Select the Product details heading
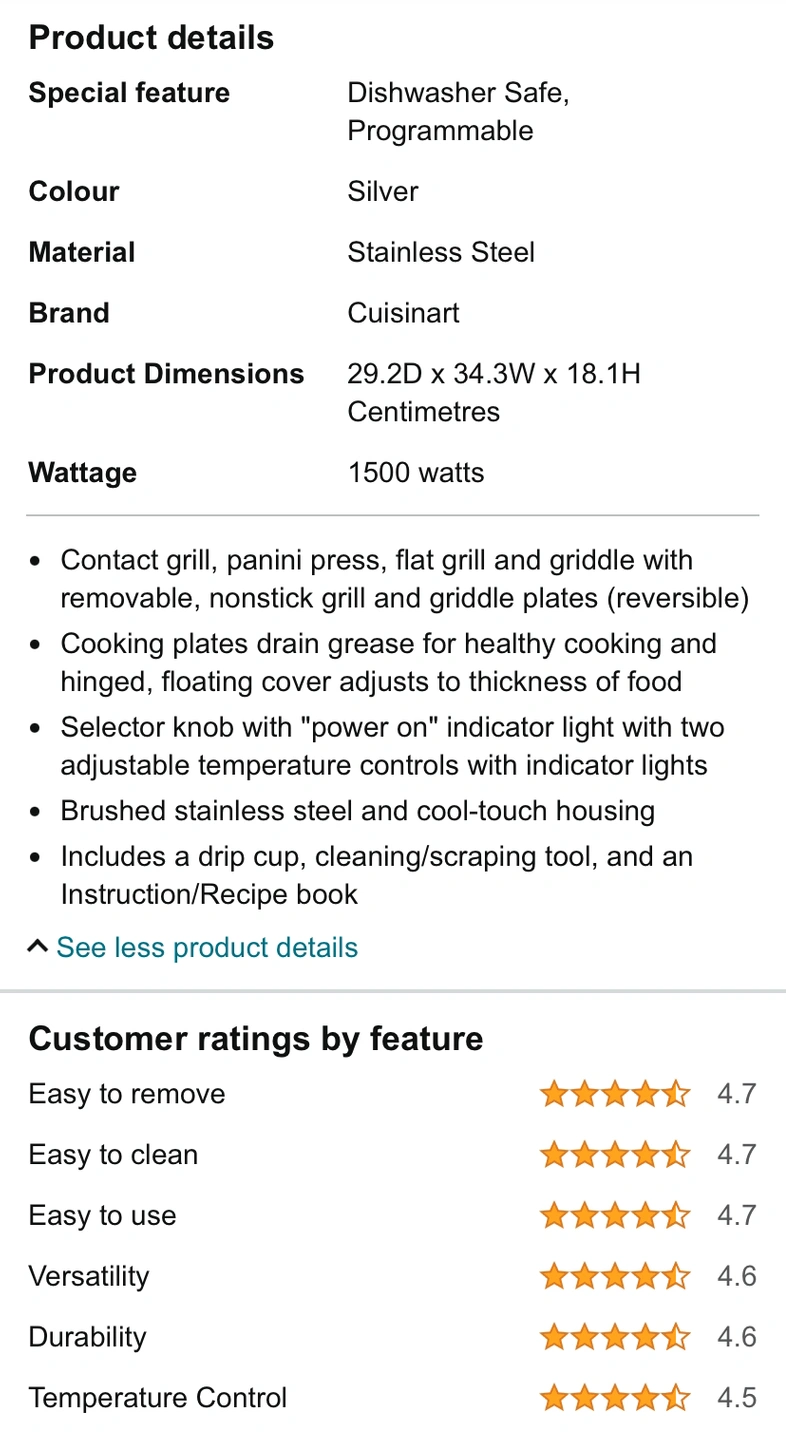The width and height of the screenshot is (786, 1440). click(x=151, y=38)
